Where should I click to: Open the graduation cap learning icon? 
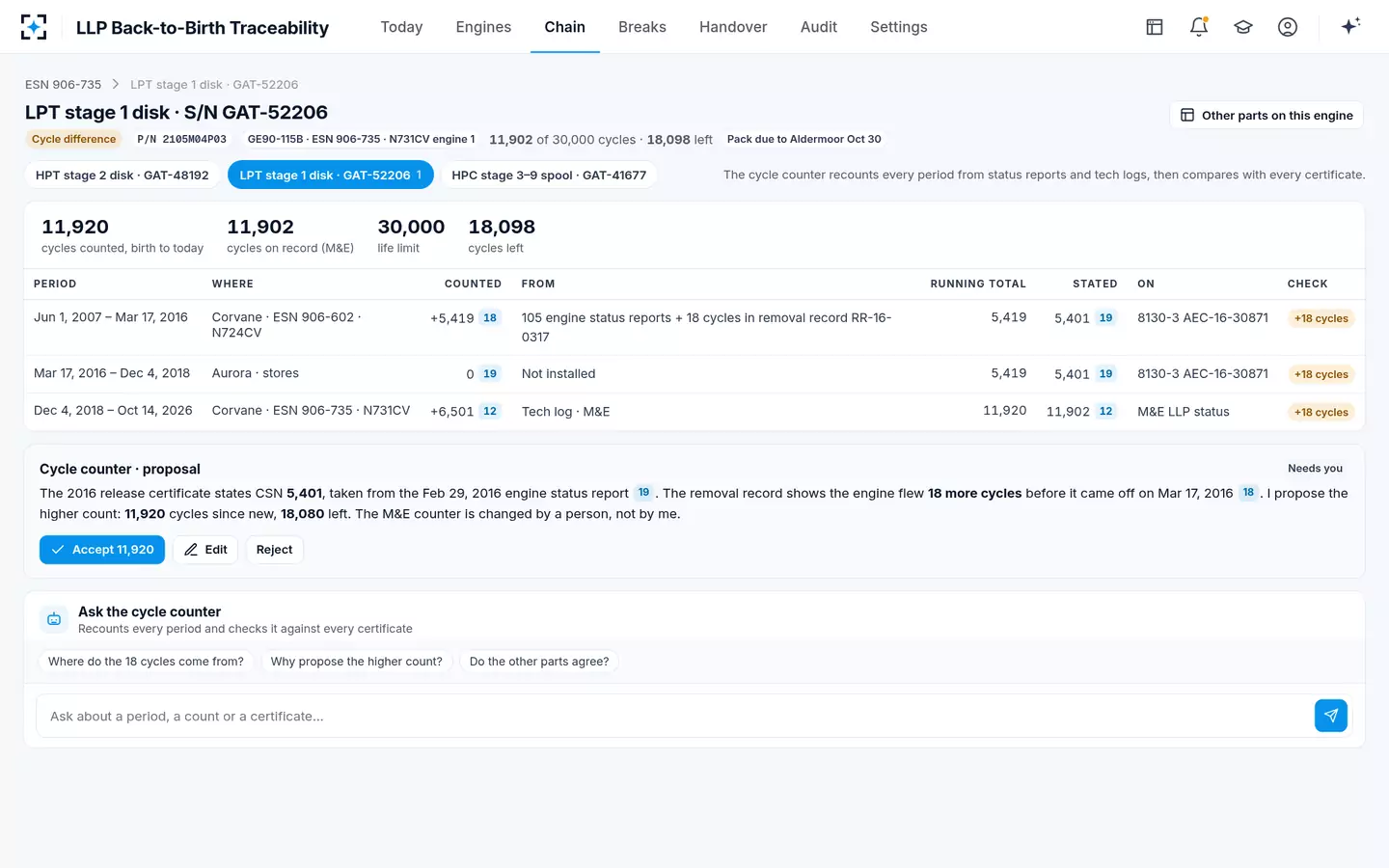point(1243,27)
